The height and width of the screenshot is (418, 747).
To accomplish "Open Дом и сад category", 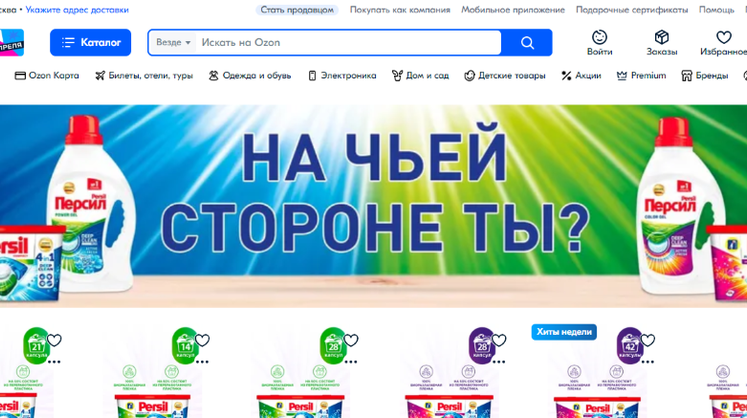I will [420, 75].
